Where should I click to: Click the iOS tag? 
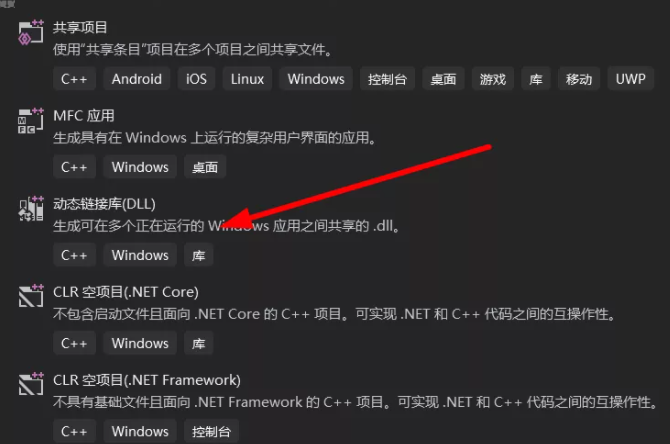(x=196, y=79)
